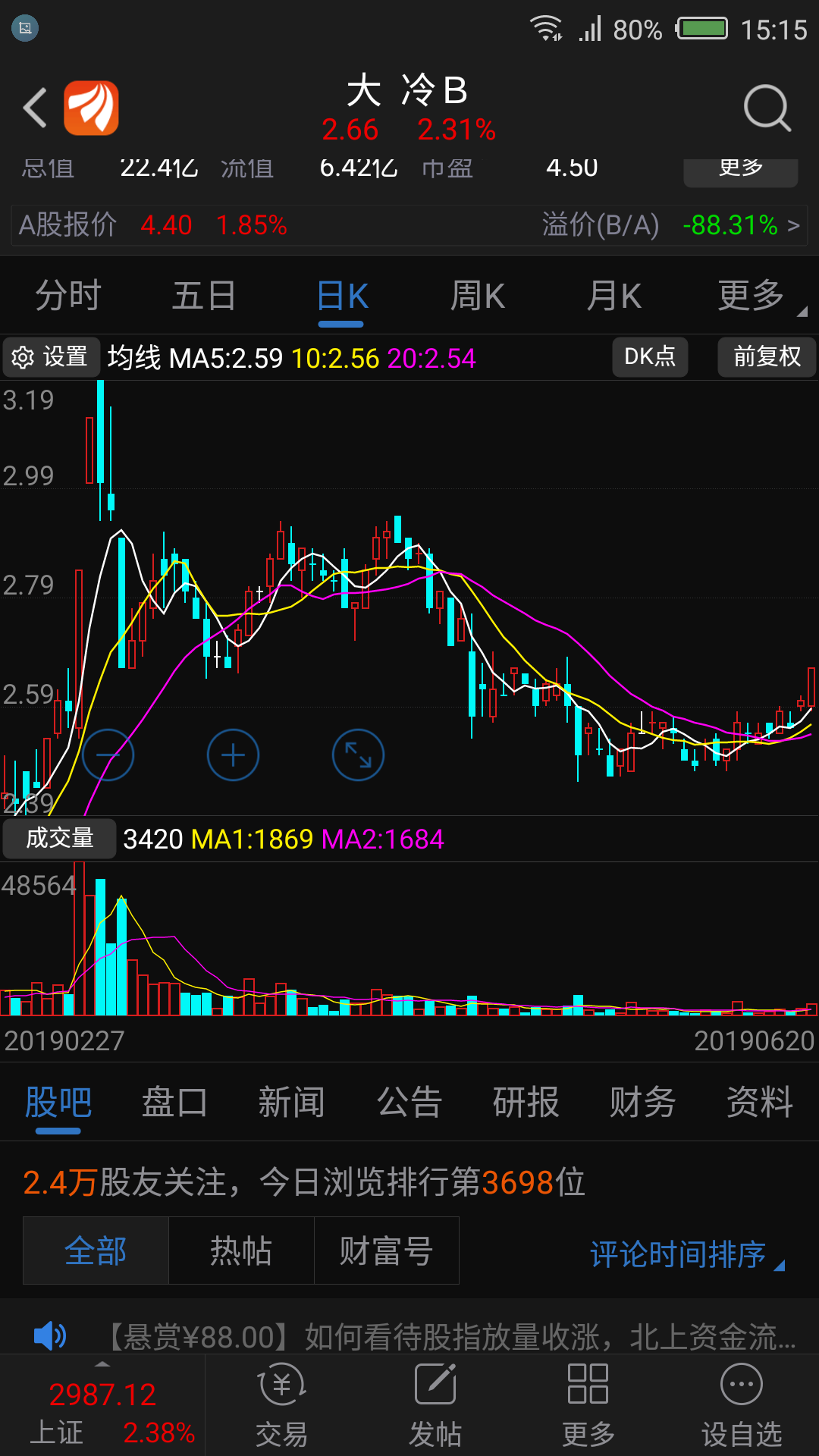Tap the 更多 button beside 市盈 value
This screenshot has width=819, height=1456.
click(x=741, y=168)
